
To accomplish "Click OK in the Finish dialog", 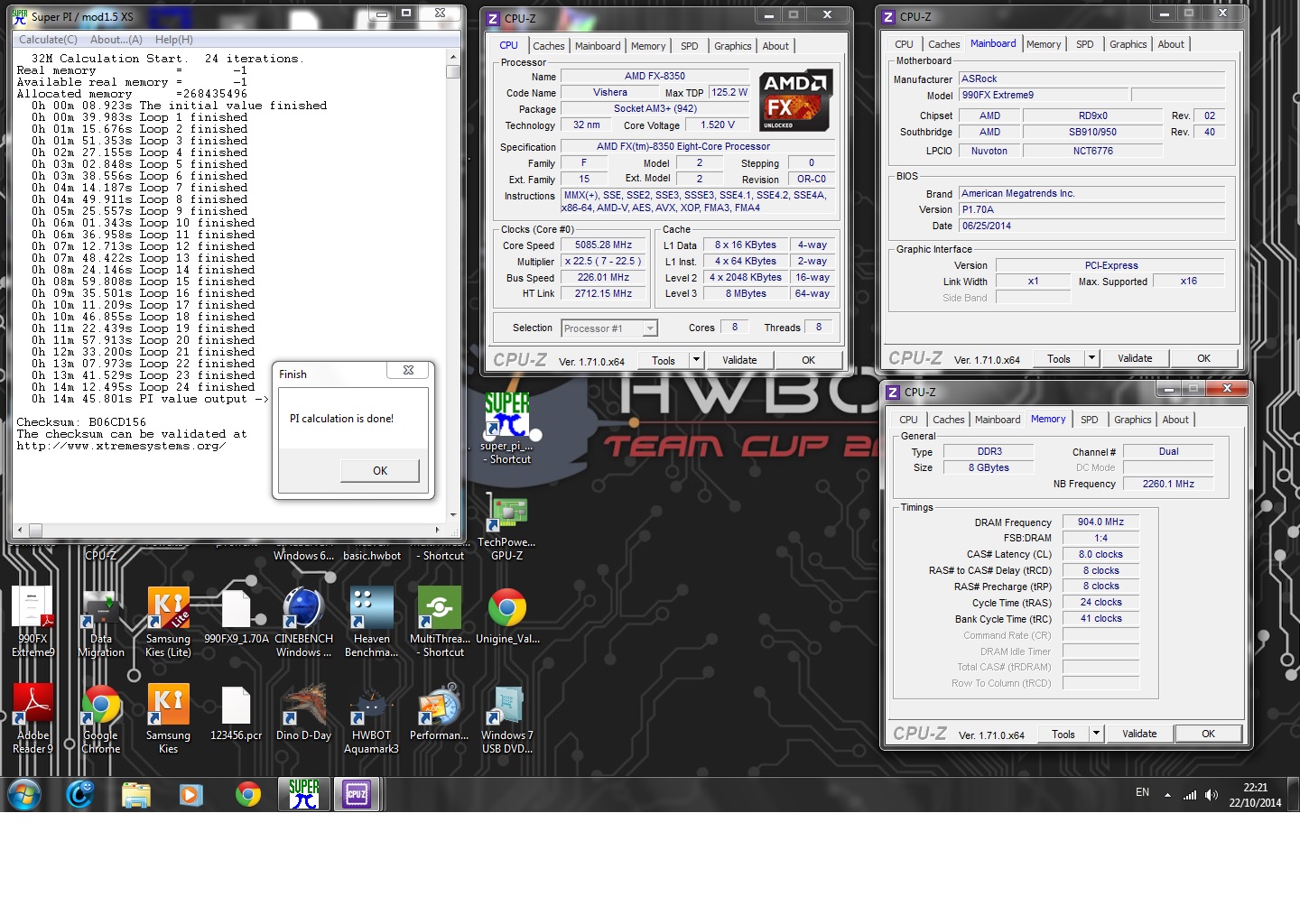I will coord(380,470).
